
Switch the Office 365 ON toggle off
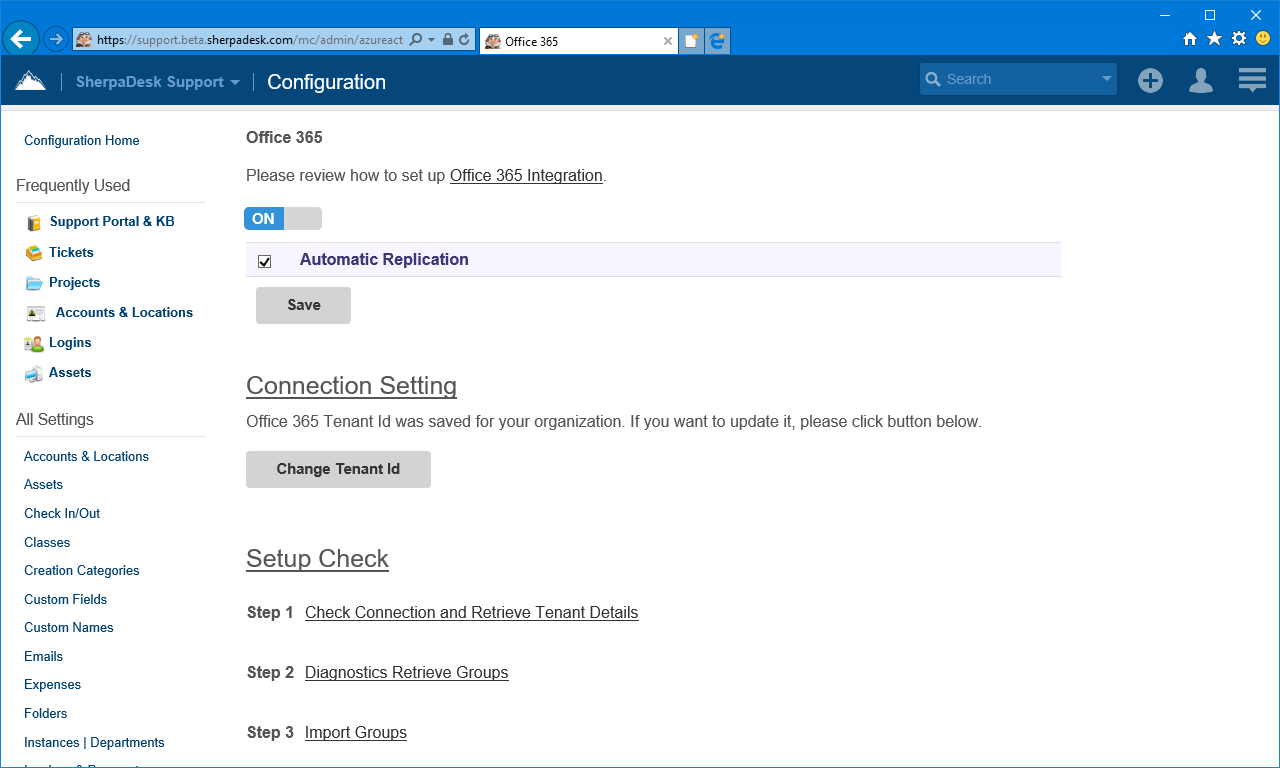283,218
